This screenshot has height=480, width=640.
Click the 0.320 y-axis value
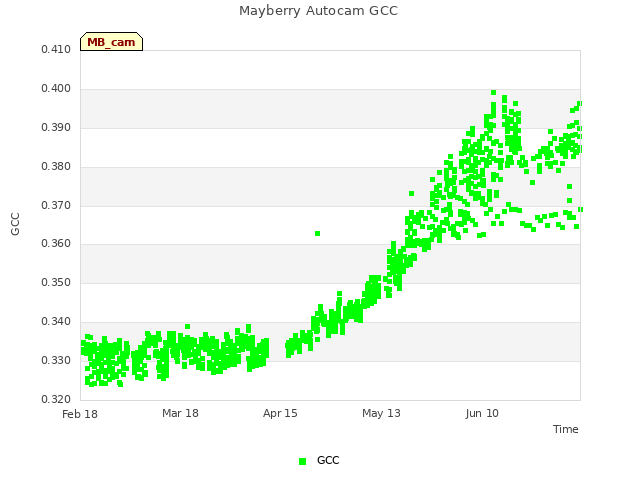(x=56, y=399)
